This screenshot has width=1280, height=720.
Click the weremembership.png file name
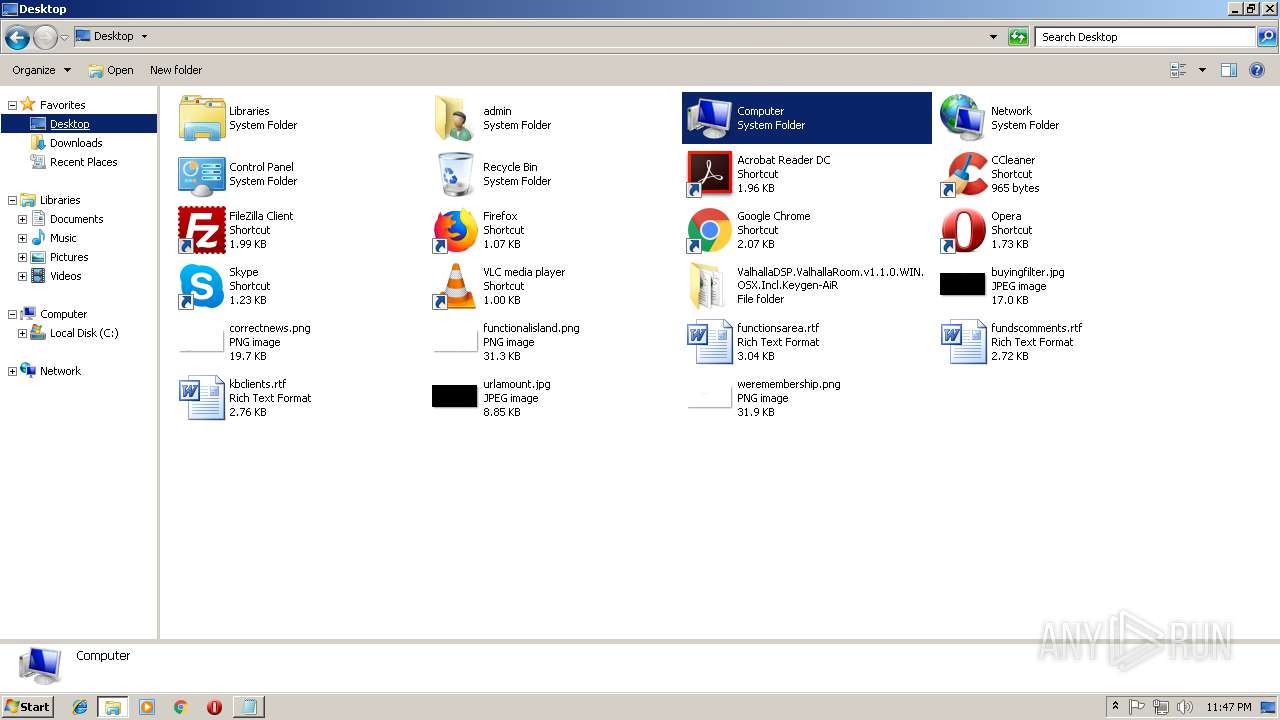788,384
